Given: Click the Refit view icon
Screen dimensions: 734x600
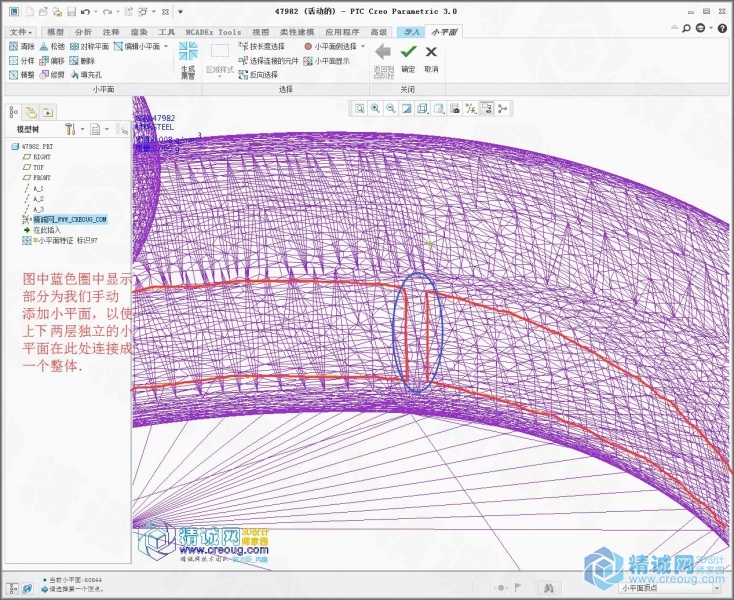Looking at the screenshot, I should 359,109.
